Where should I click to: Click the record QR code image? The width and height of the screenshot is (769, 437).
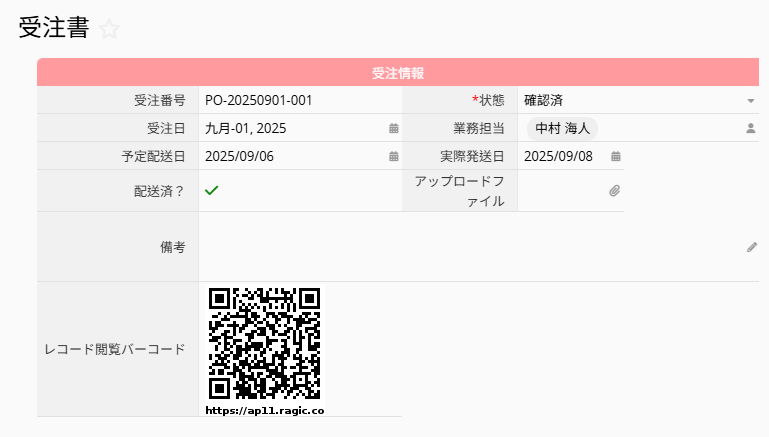pos(265,343)
